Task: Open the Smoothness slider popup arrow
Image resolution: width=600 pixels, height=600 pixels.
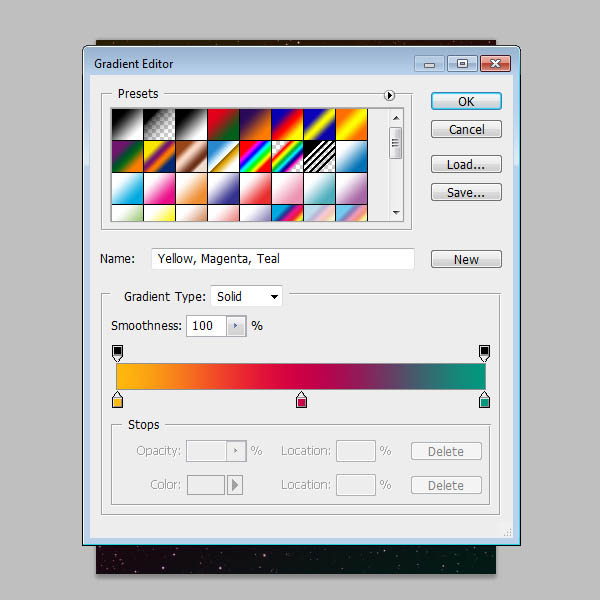Action: coord(236,326)
